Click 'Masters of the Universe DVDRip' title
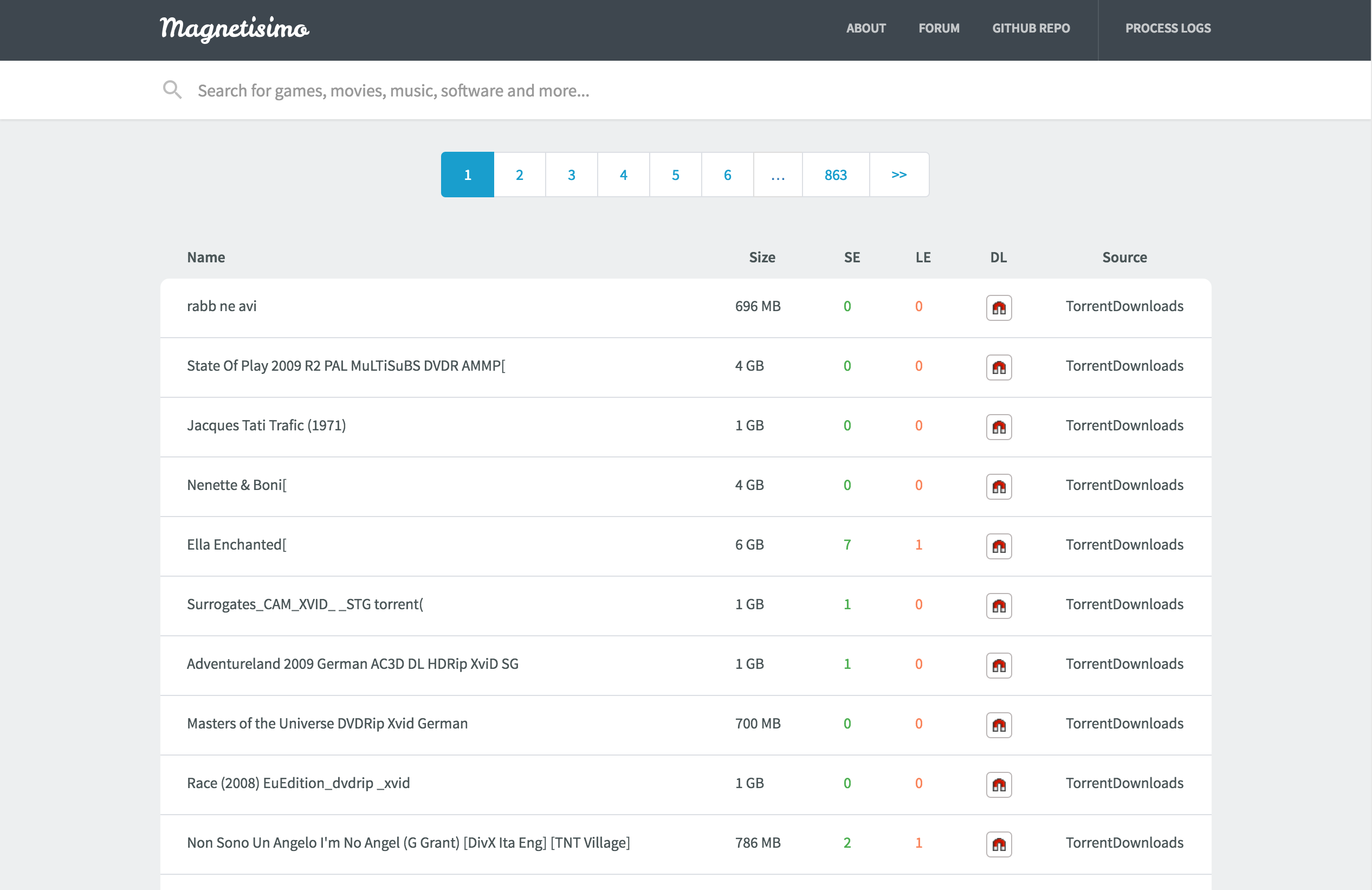This screenshot has width=1372, height=890. (327, 723)
